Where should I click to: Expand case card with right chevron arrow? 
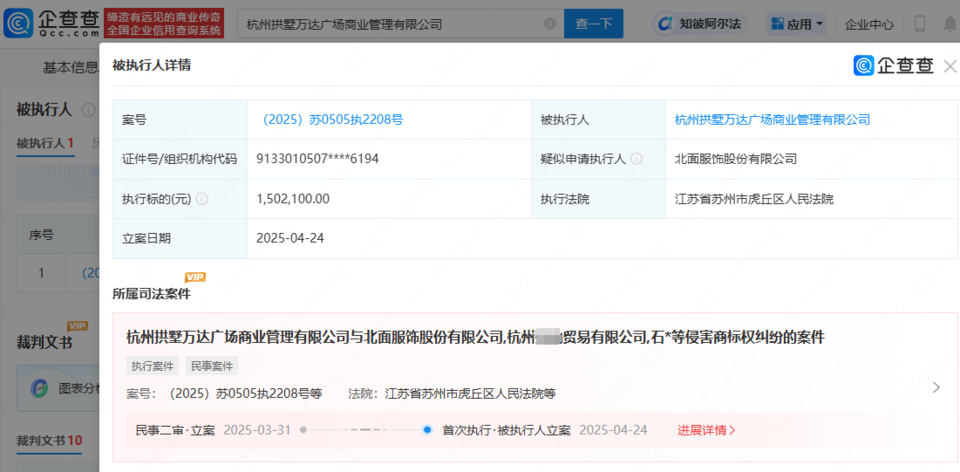(936, 387)
